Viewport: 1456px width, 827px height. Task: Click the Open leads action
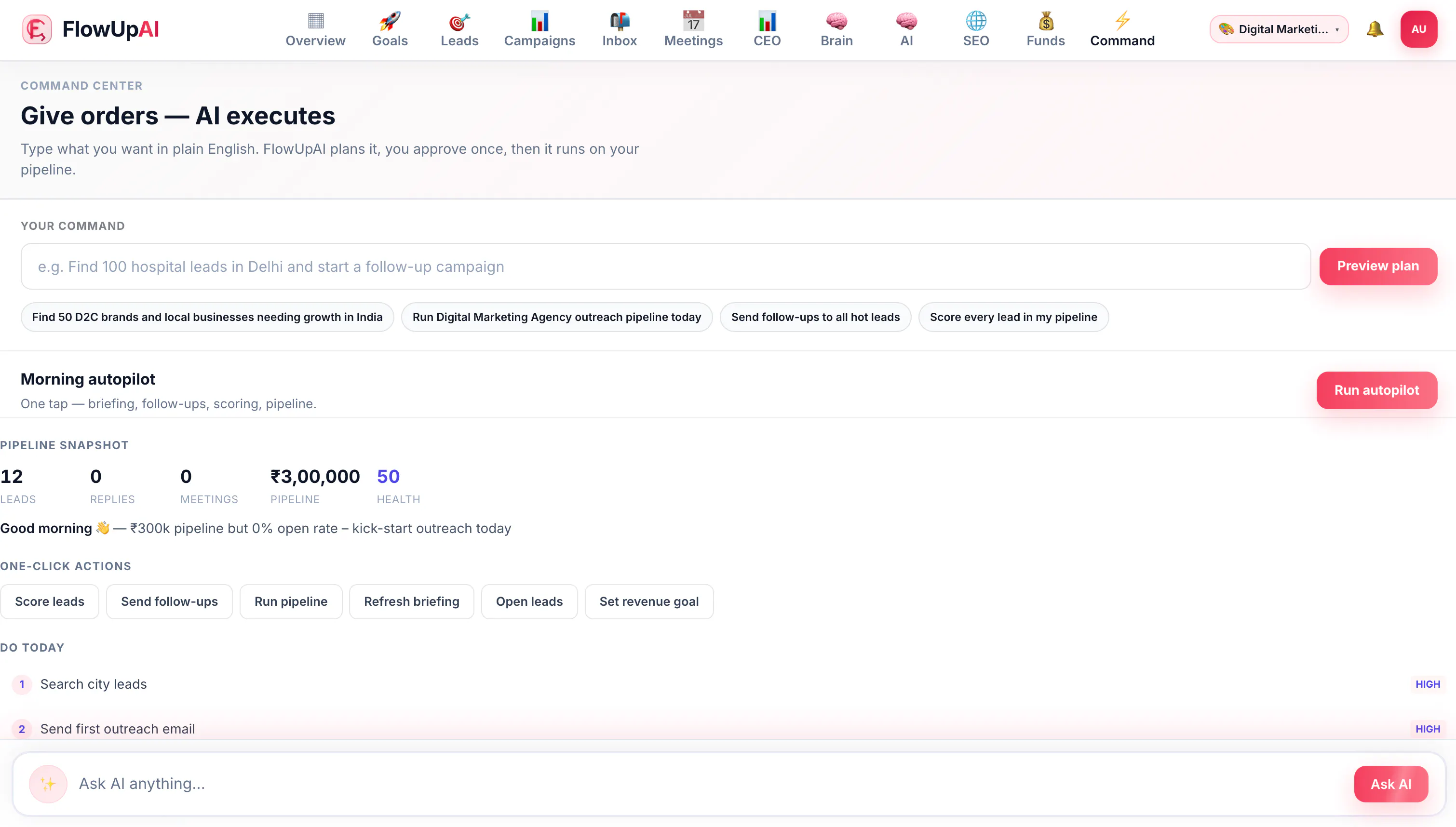click(529, 601)
